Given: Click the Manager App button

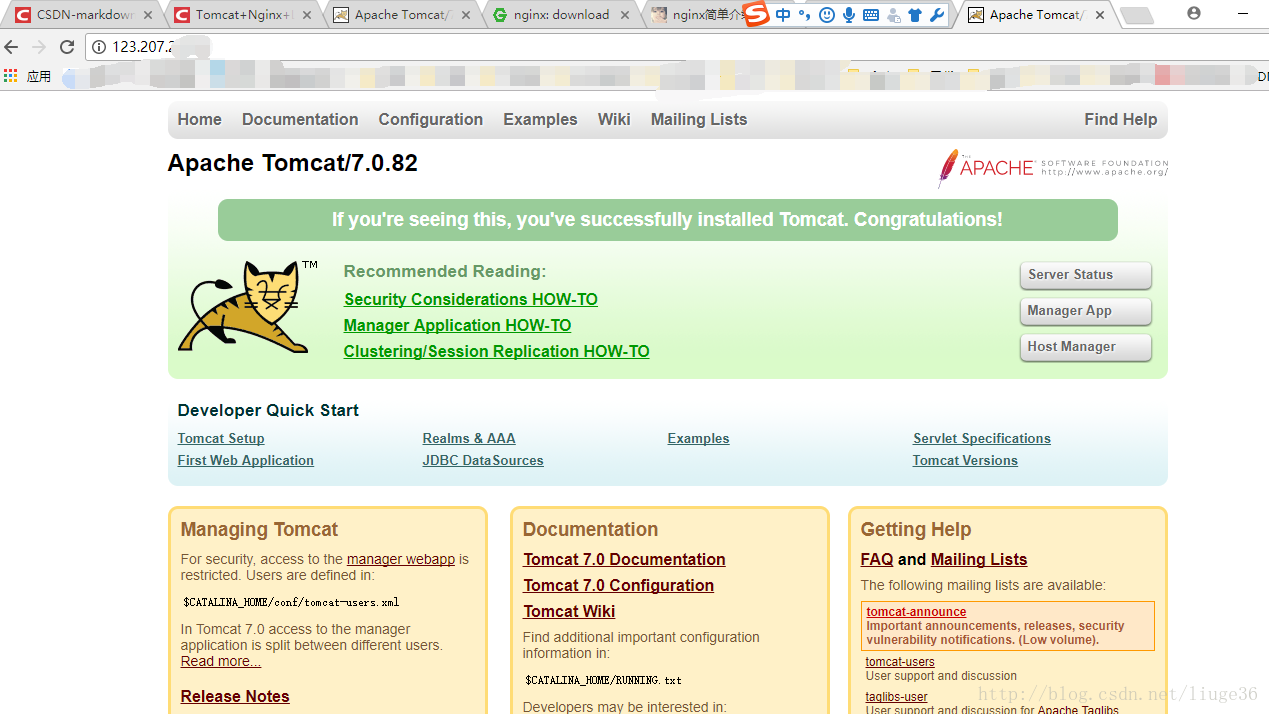Looking at the screenshot, I should coord(1085,311).
